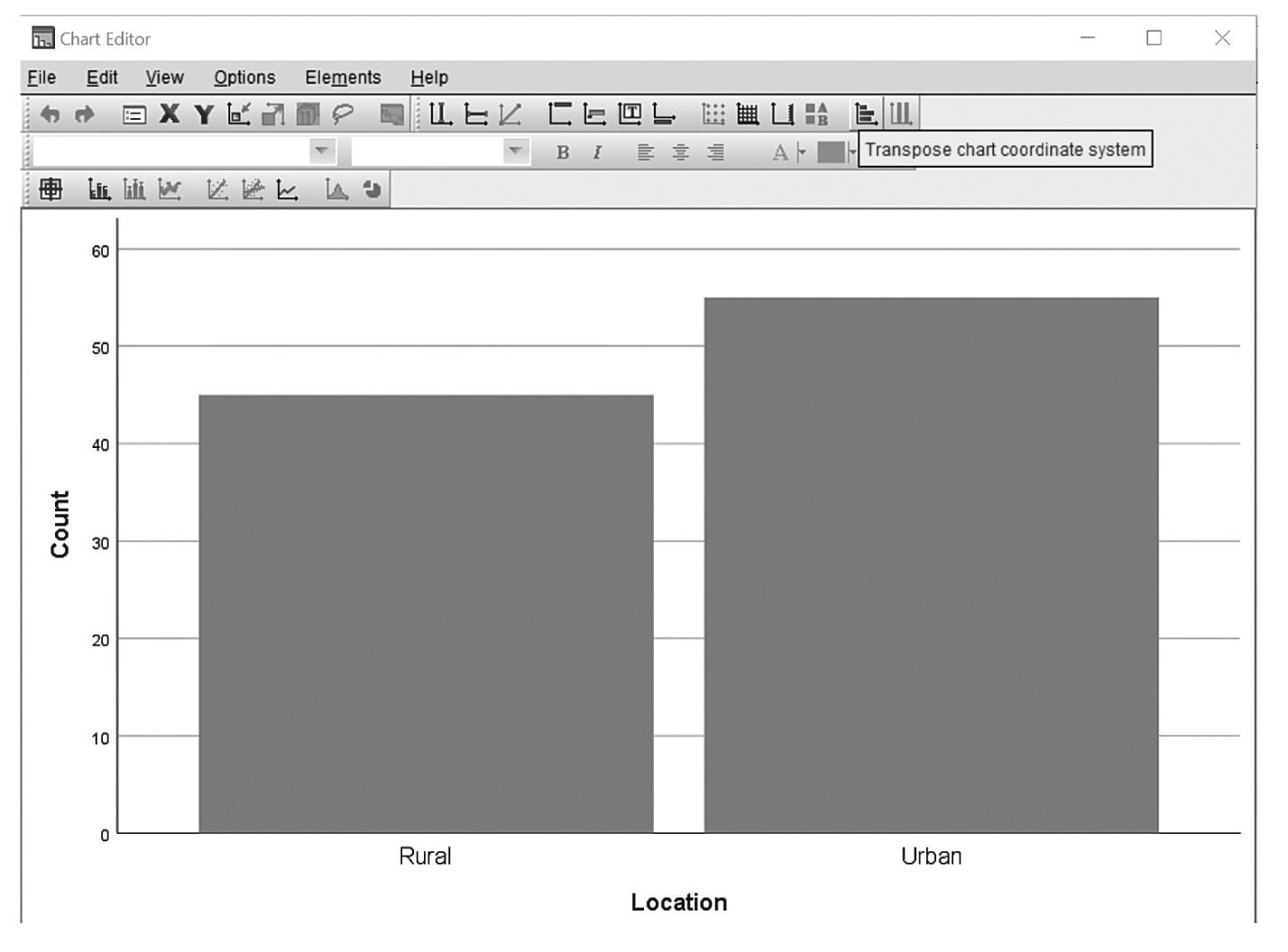Image resolution: width=1288 pixels, height=952 pixels.
Task: Add a vertical reference line to X axis
Action: pyautogui.click(x=440, y=114)
